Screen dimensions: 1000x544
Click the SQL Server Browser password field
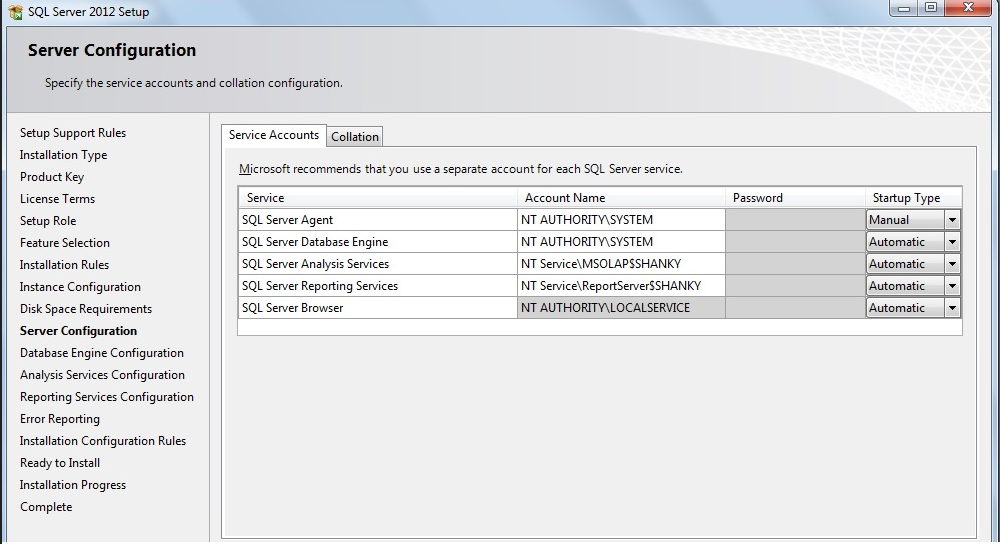click(795, 308)
